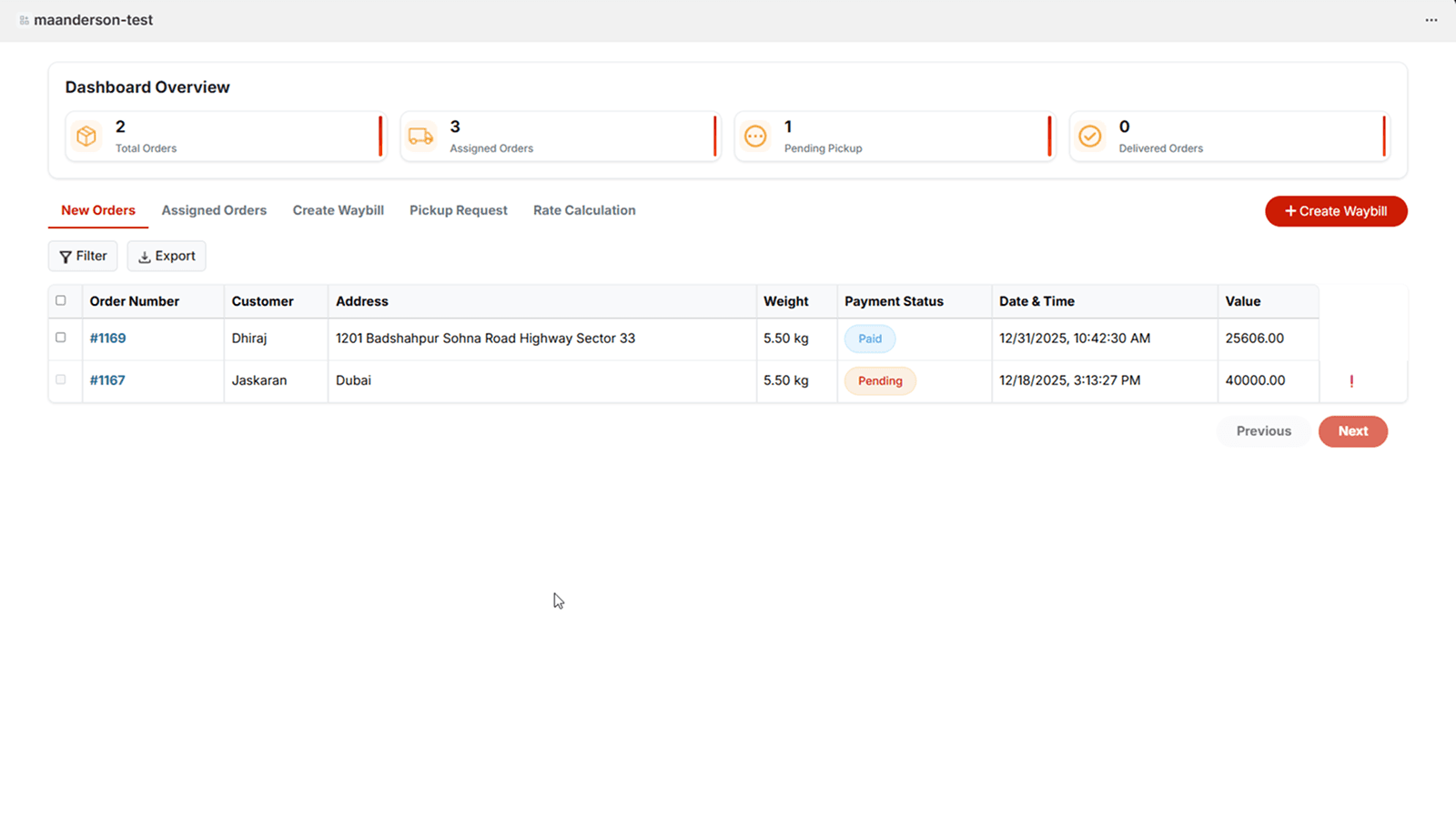Click the Paid status badge
Image resolution: width=1456 pixels, height=819 pixels.
coord(870,339)
